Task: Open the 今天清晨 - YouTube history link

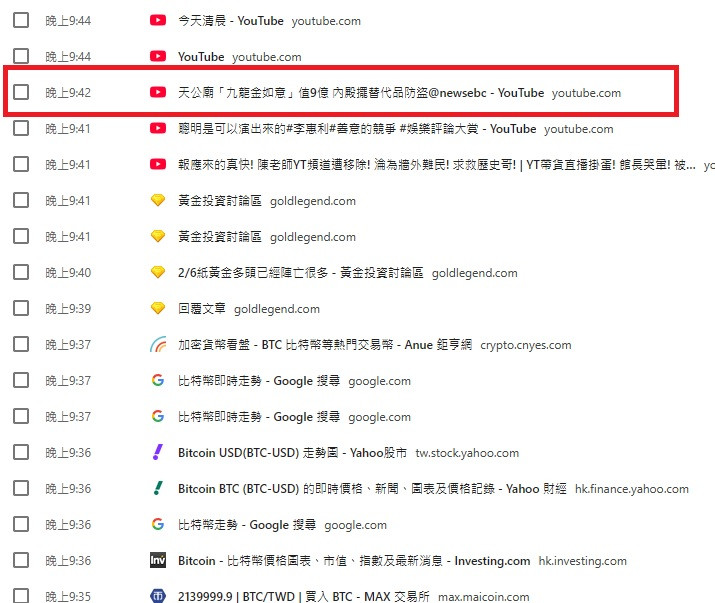Action: coord(231,21)
